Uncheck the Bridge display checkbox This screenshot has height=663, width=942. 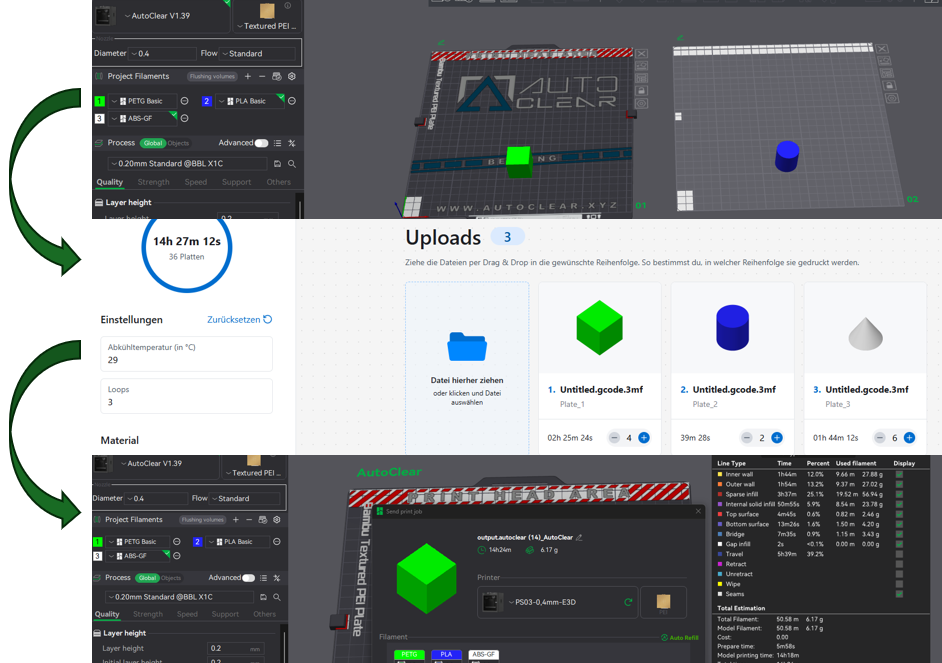click(899, 534)
